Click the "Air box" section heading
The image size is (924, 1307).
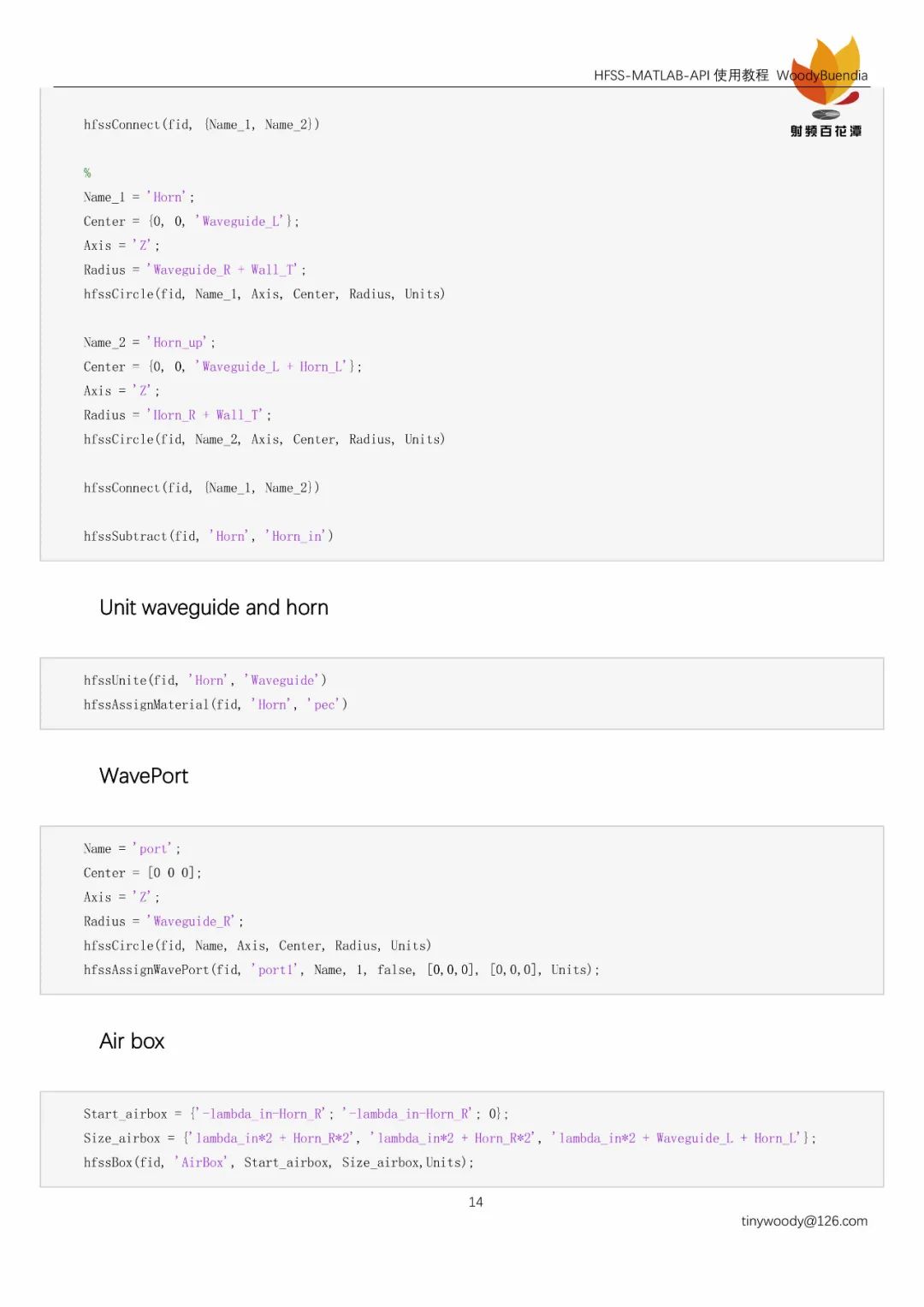pos(132,1042)
